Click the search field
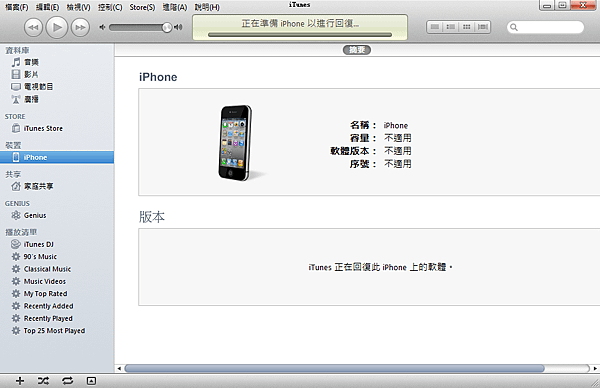This screenshot has width=600, height=388. pyautogui.click(x=545, y=27)
